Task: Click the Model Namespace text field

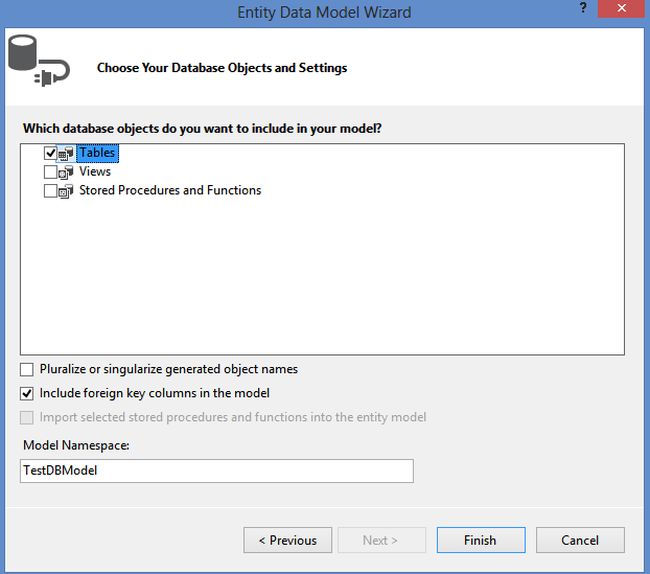Action: [216, 471]
